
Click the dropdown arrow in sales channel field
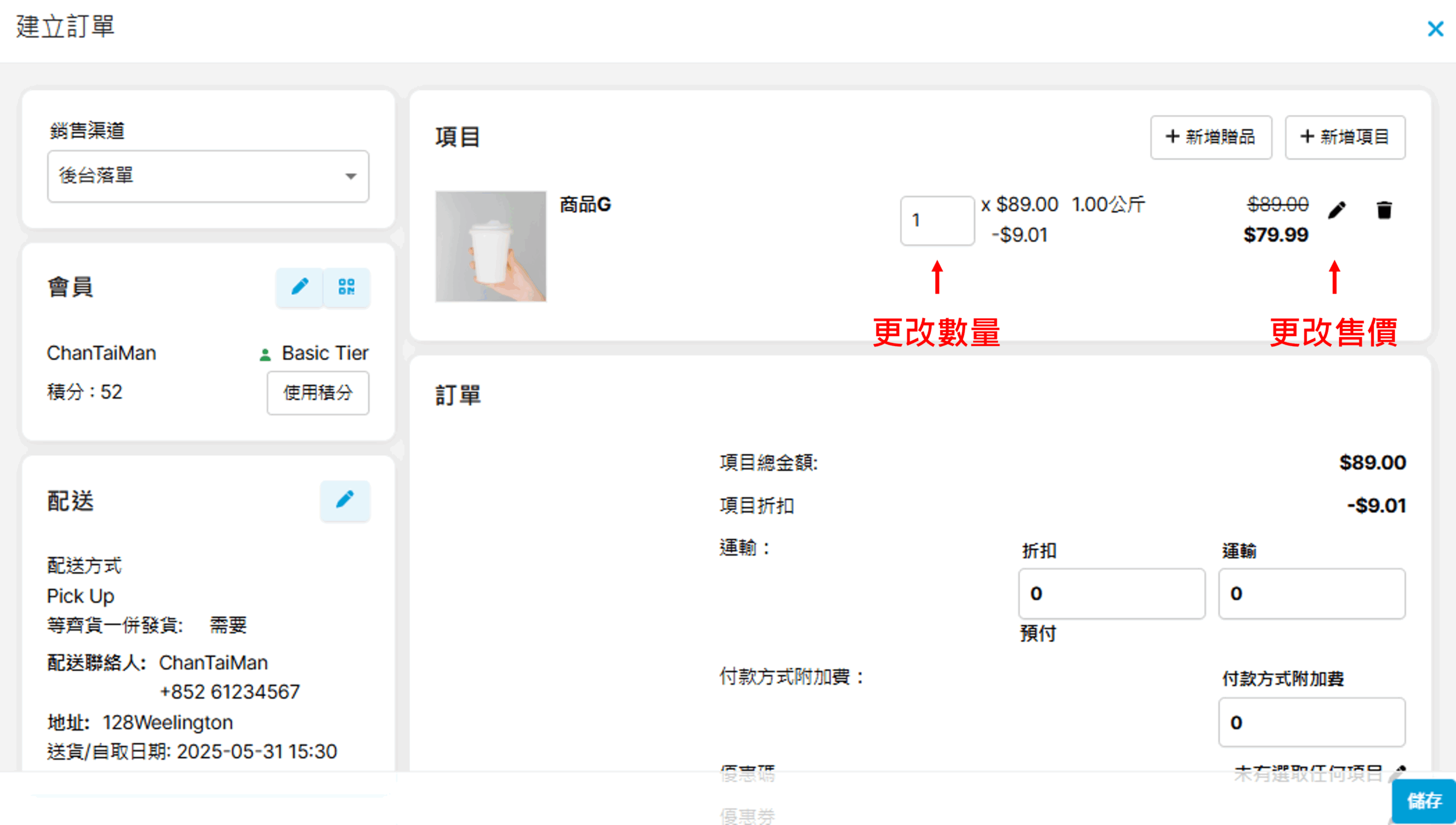coord(351,176)
